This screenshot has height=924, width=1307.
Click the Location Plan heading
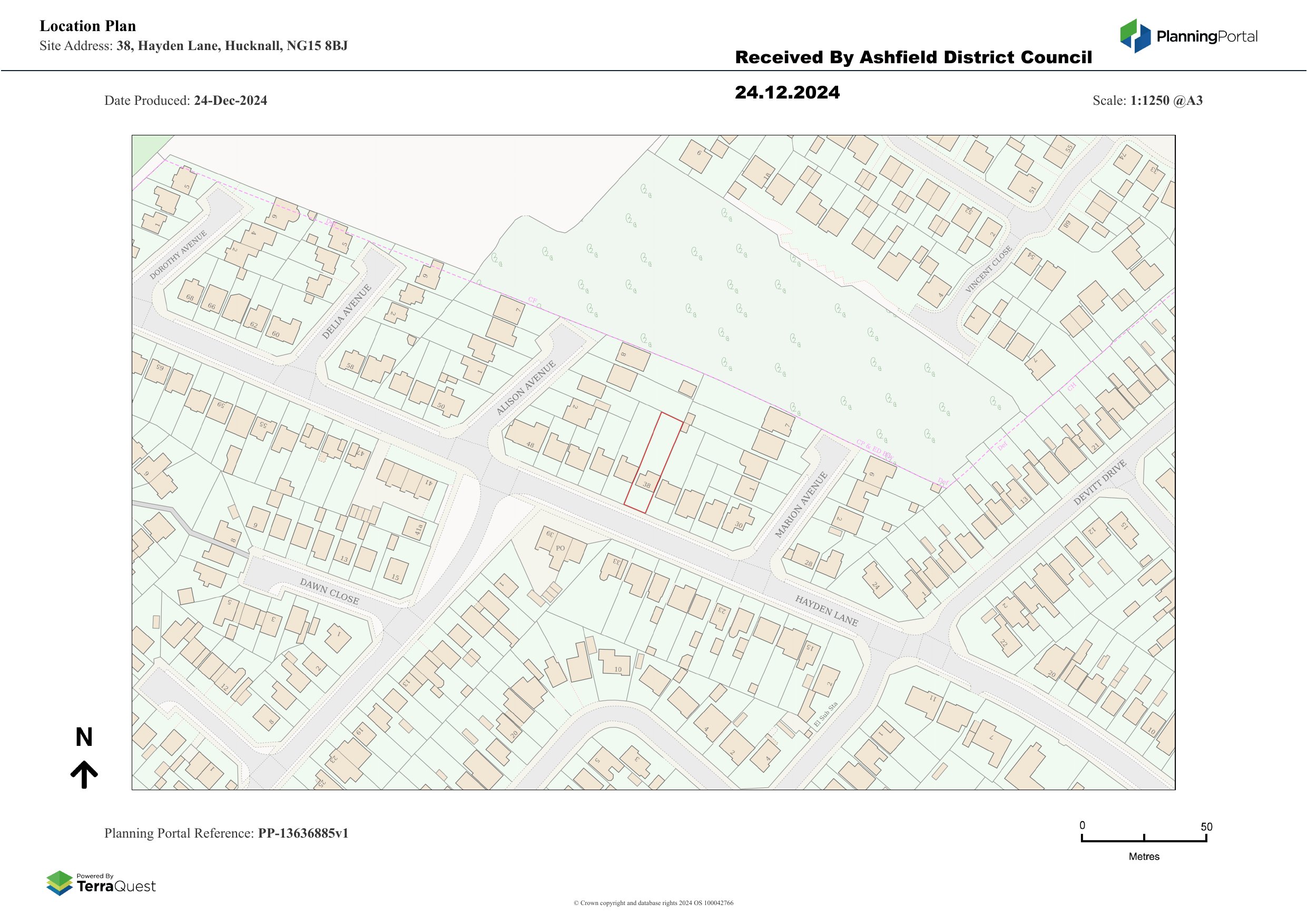tap(87, 26)
